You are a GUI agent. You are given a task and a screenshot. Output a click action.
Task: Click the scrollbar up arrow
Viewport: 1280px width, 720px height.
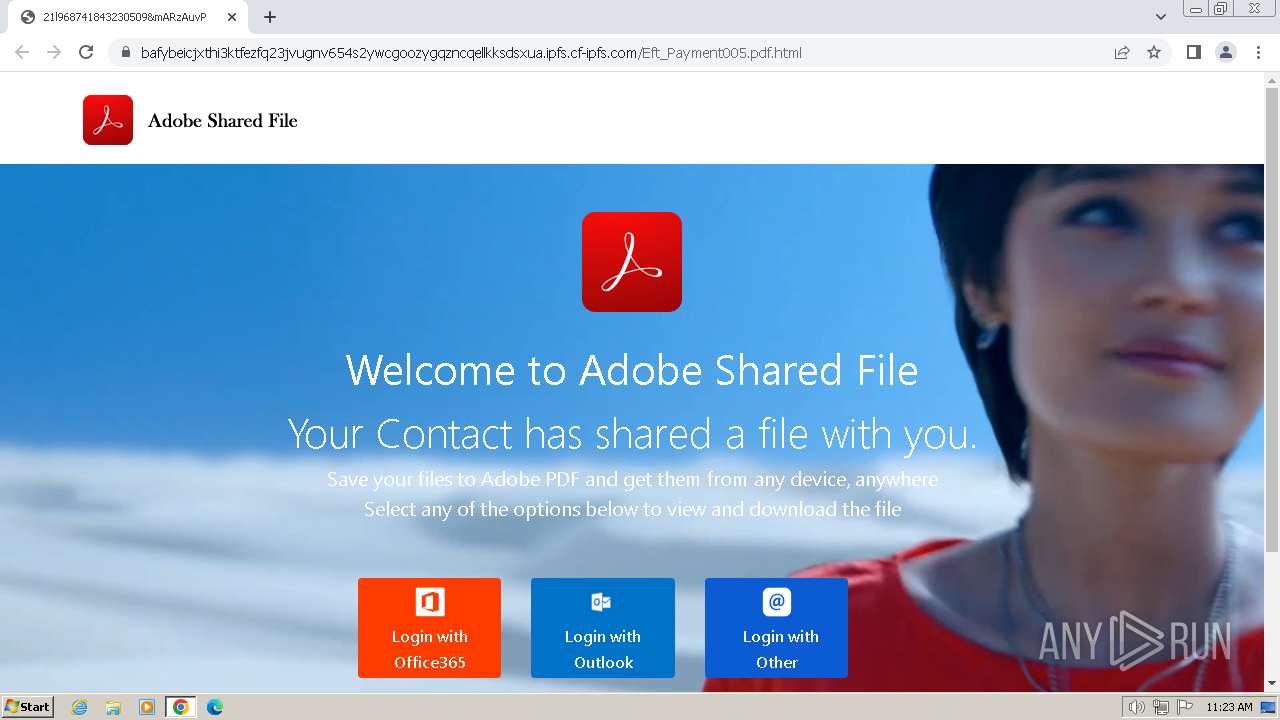click(x=1272, y=79)
